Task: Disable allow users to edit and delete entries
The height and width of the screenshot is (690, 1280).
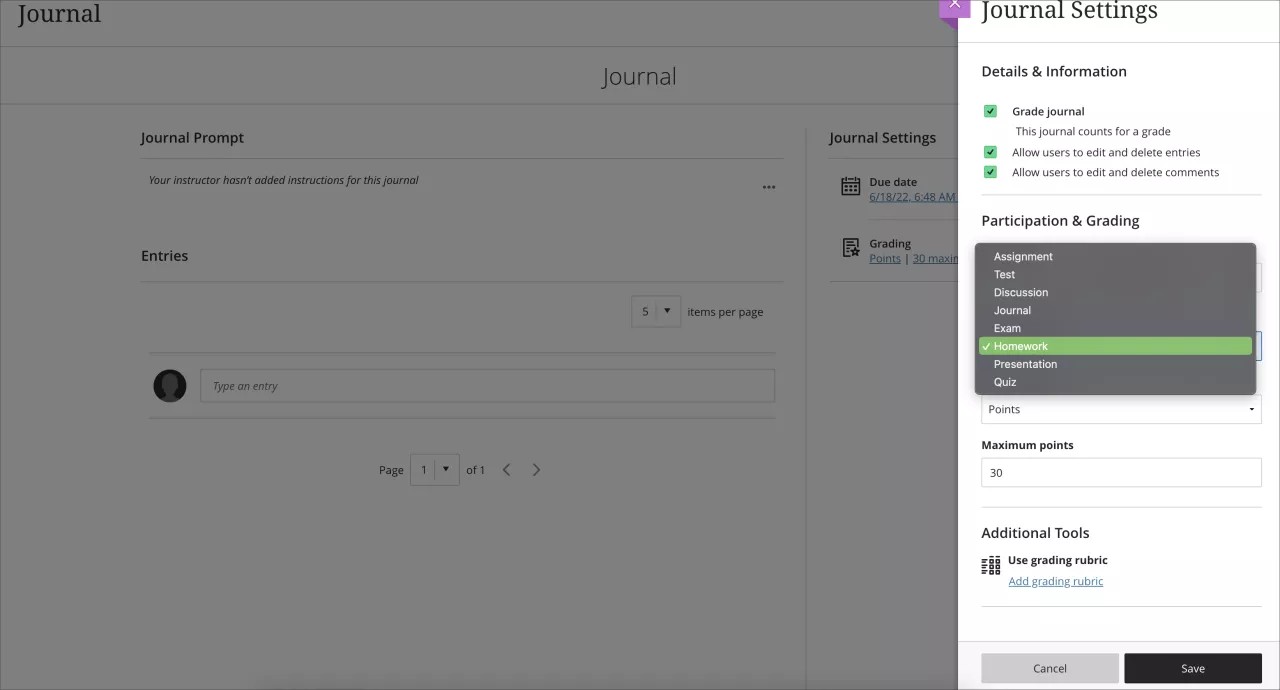Action: pyautogui.click(x=990, y=151)
